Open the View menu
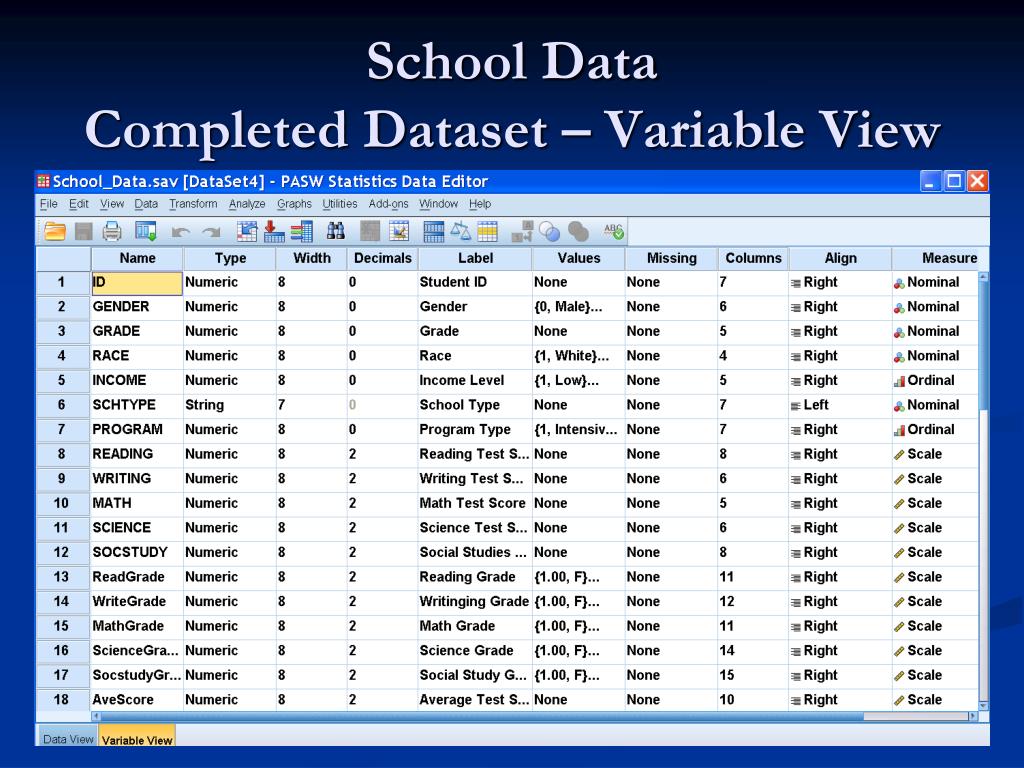 (x=112, y=204)
